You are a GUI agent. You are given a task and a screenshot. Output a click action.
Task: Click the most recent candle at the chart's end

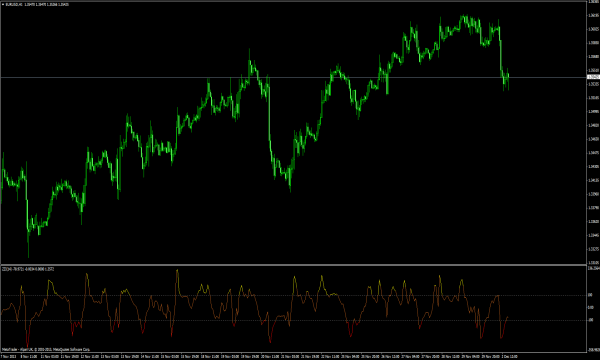click(508, 79)
